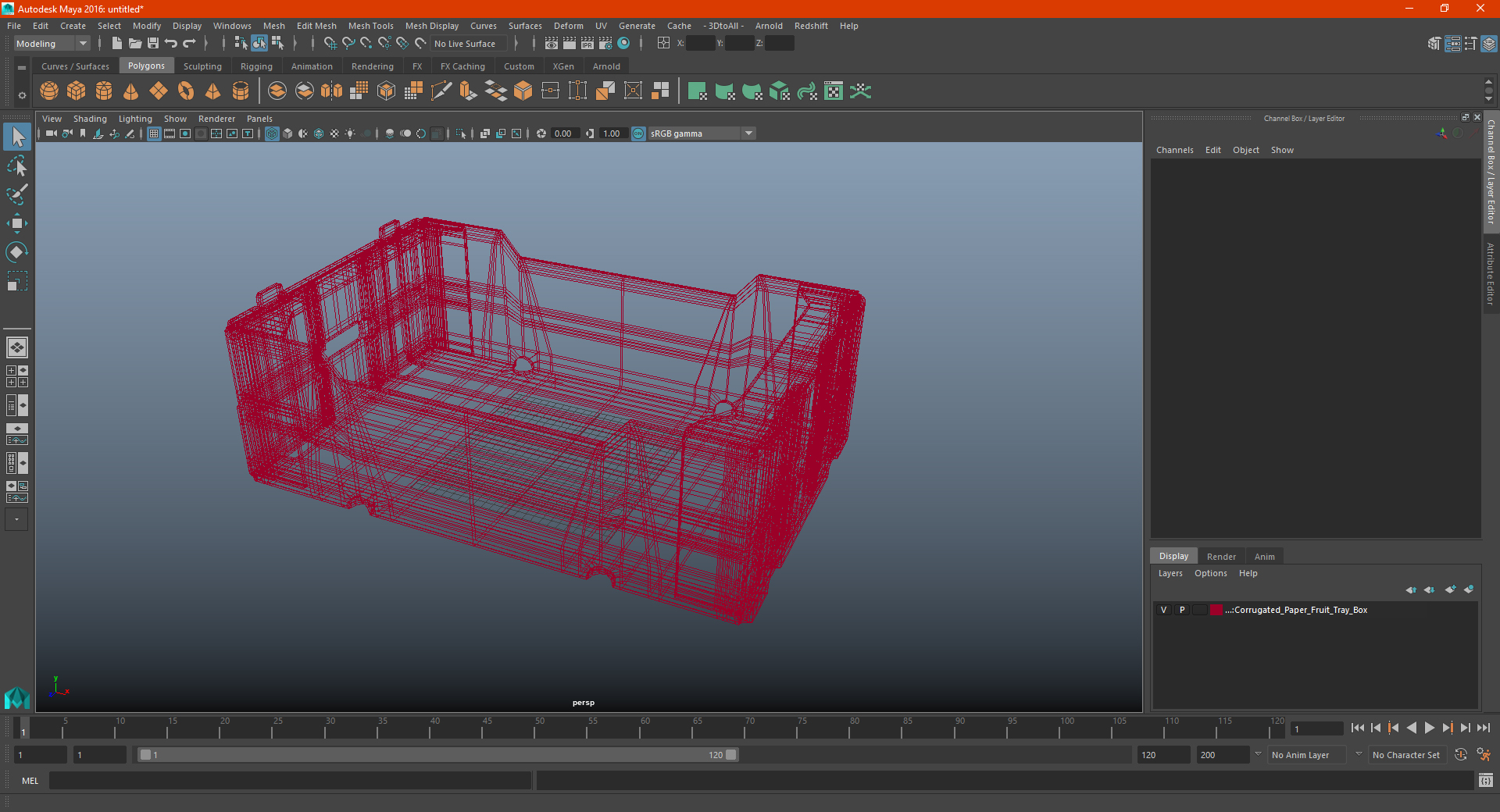Click the Redo arrow icon
This screenshot has height=812, width=1500.
pyautogui.click(x=189, y=44)
